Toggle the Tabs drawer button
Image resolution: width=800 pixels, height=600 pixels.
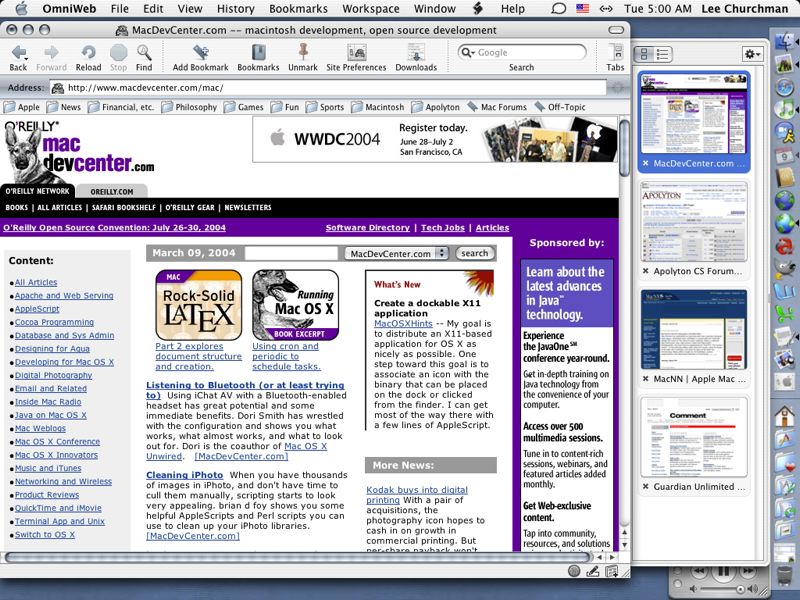615,54
